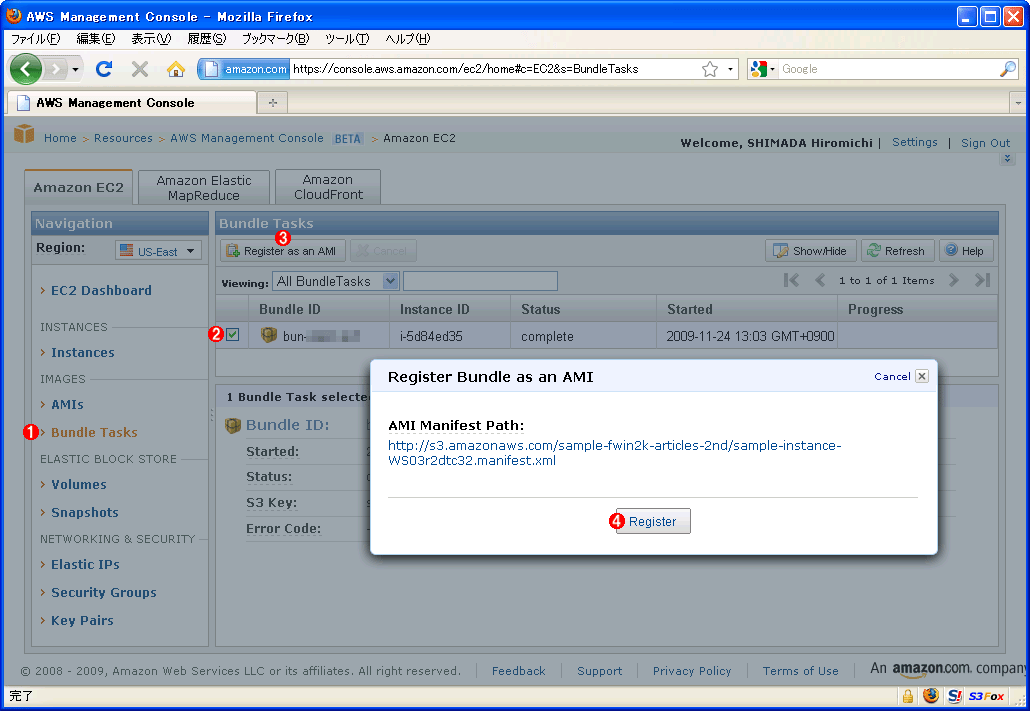Image resolution: width=1030 pixels, height=711 pixels.
Task: Click the padlock icon in status bar
Action: [908, 696]
